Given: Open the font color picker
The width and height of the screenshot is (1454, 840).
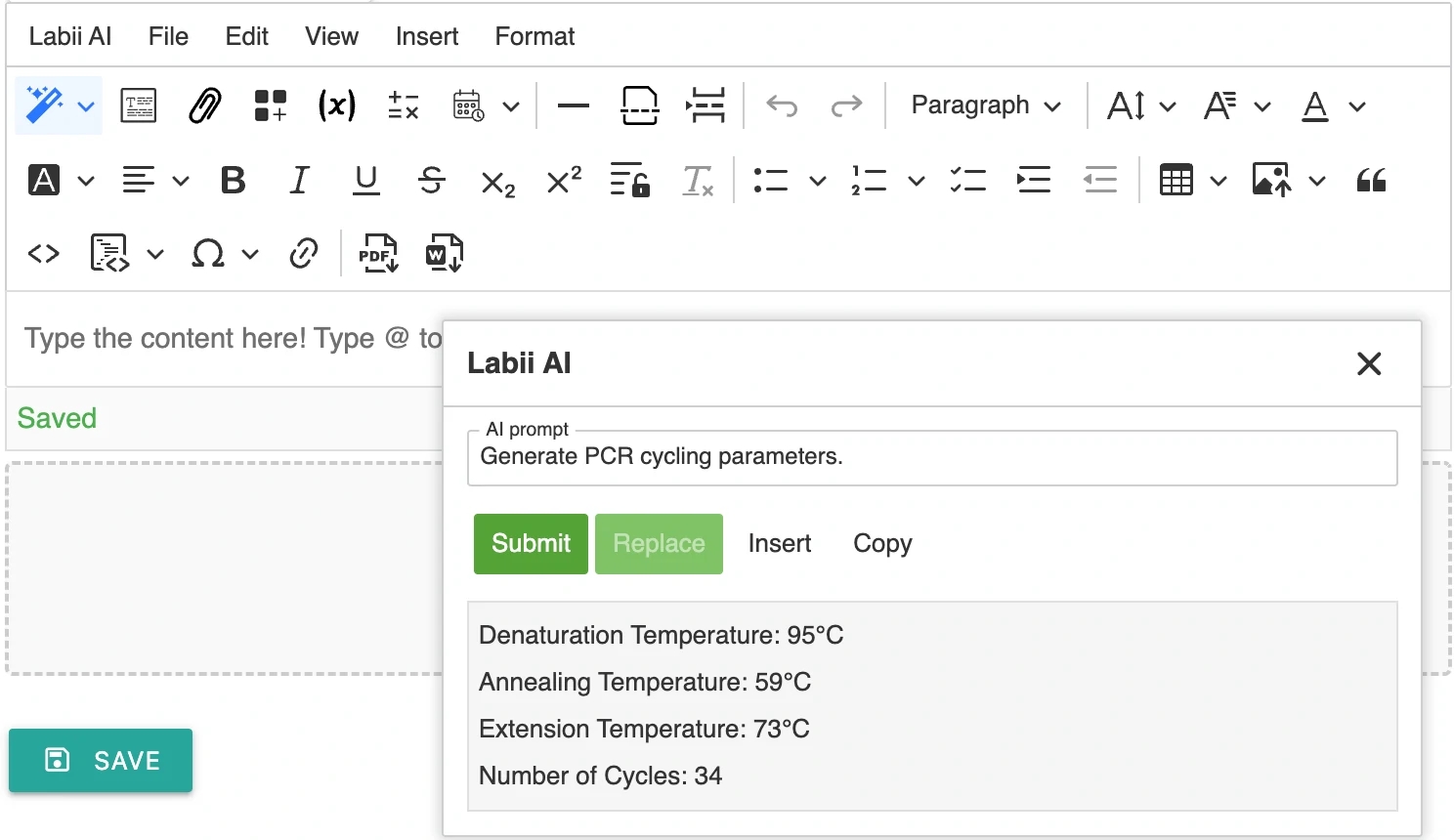Looking at the screenshot, I should (1316, 105).
